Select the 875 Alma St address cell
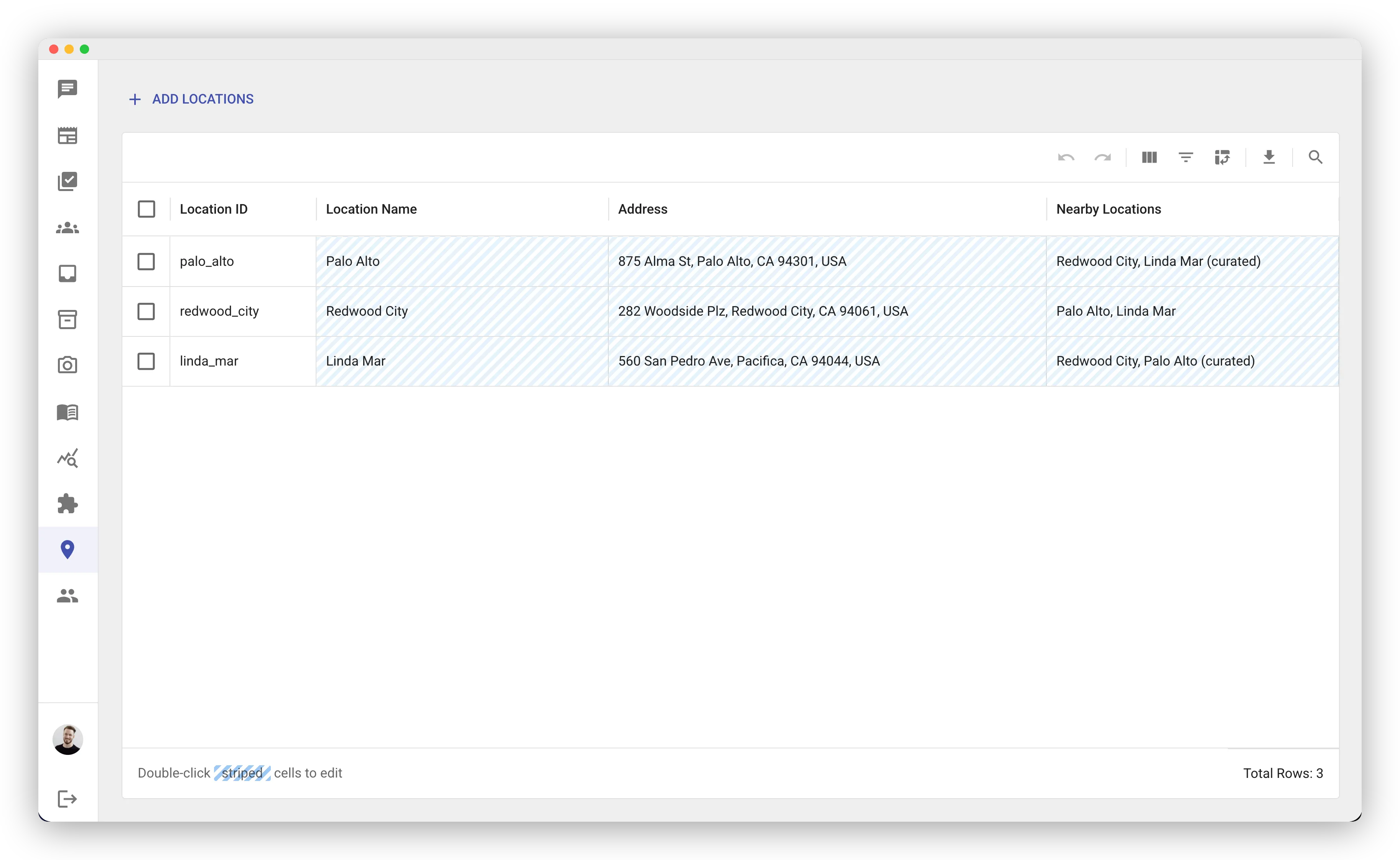 (x=827, y=261)
